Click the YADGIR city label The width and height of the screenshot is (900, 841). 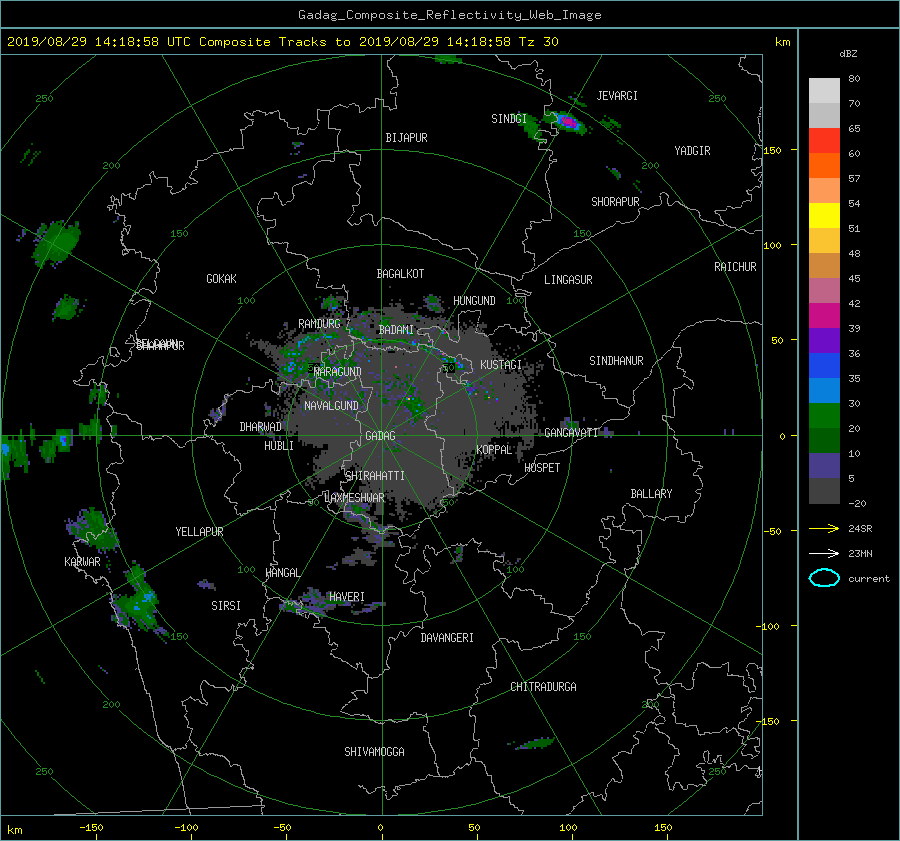[692, 151]
